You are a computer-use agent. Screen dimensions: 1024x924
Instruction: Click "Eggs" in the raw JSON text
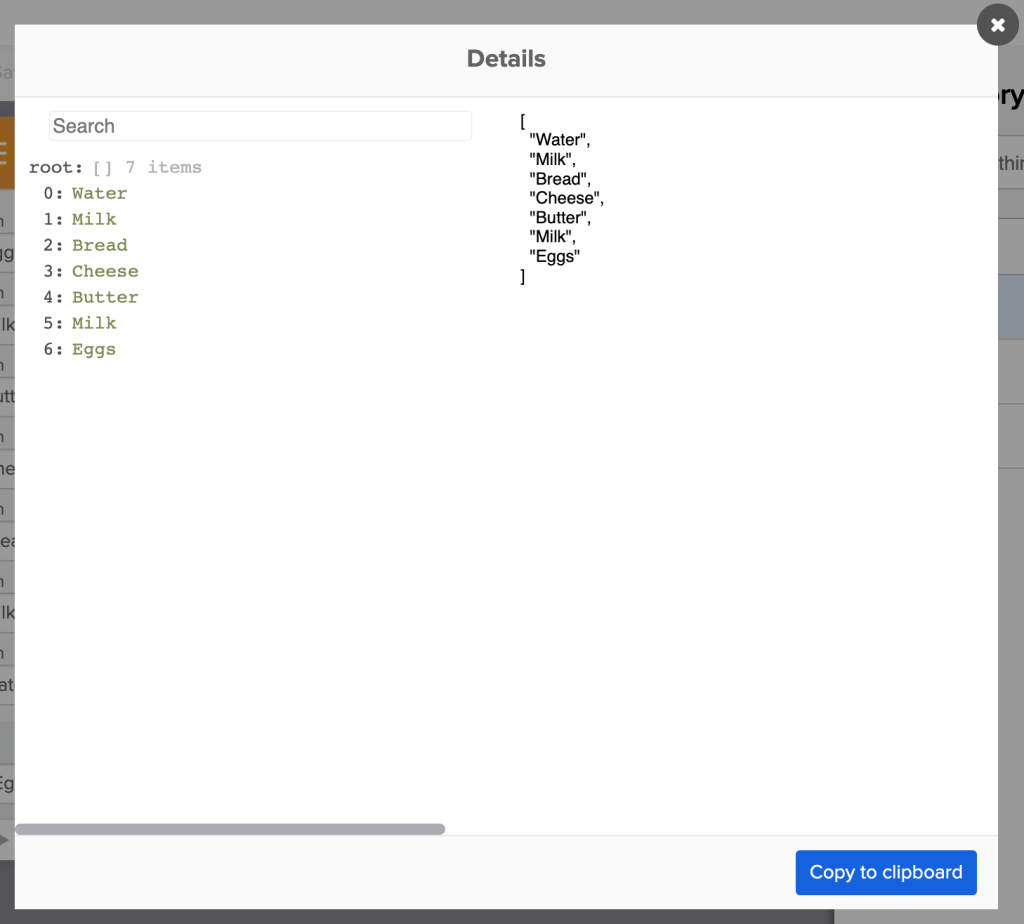[555, 257]
